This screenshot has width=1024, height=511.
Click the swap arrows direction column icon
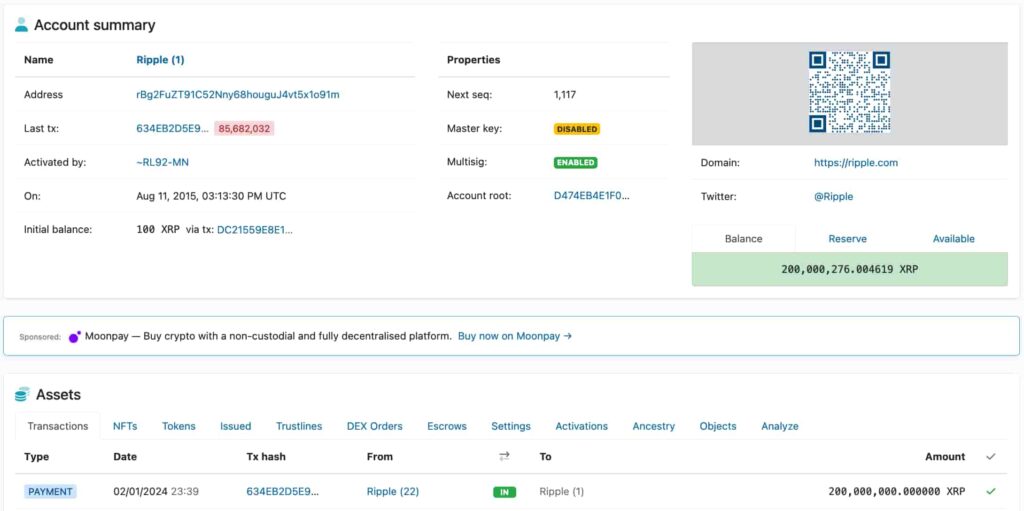coord(504,457)
